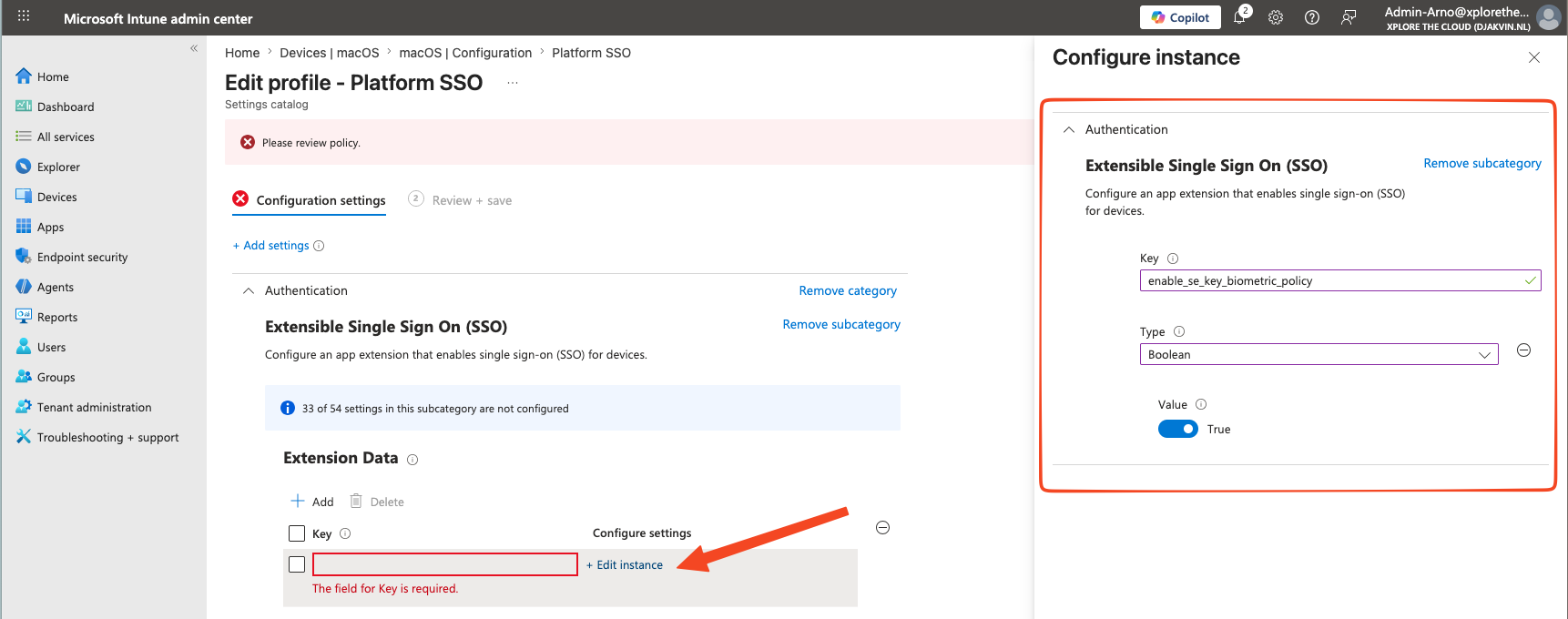Click Troubleshooting + support tools icon

coord(24,437)
